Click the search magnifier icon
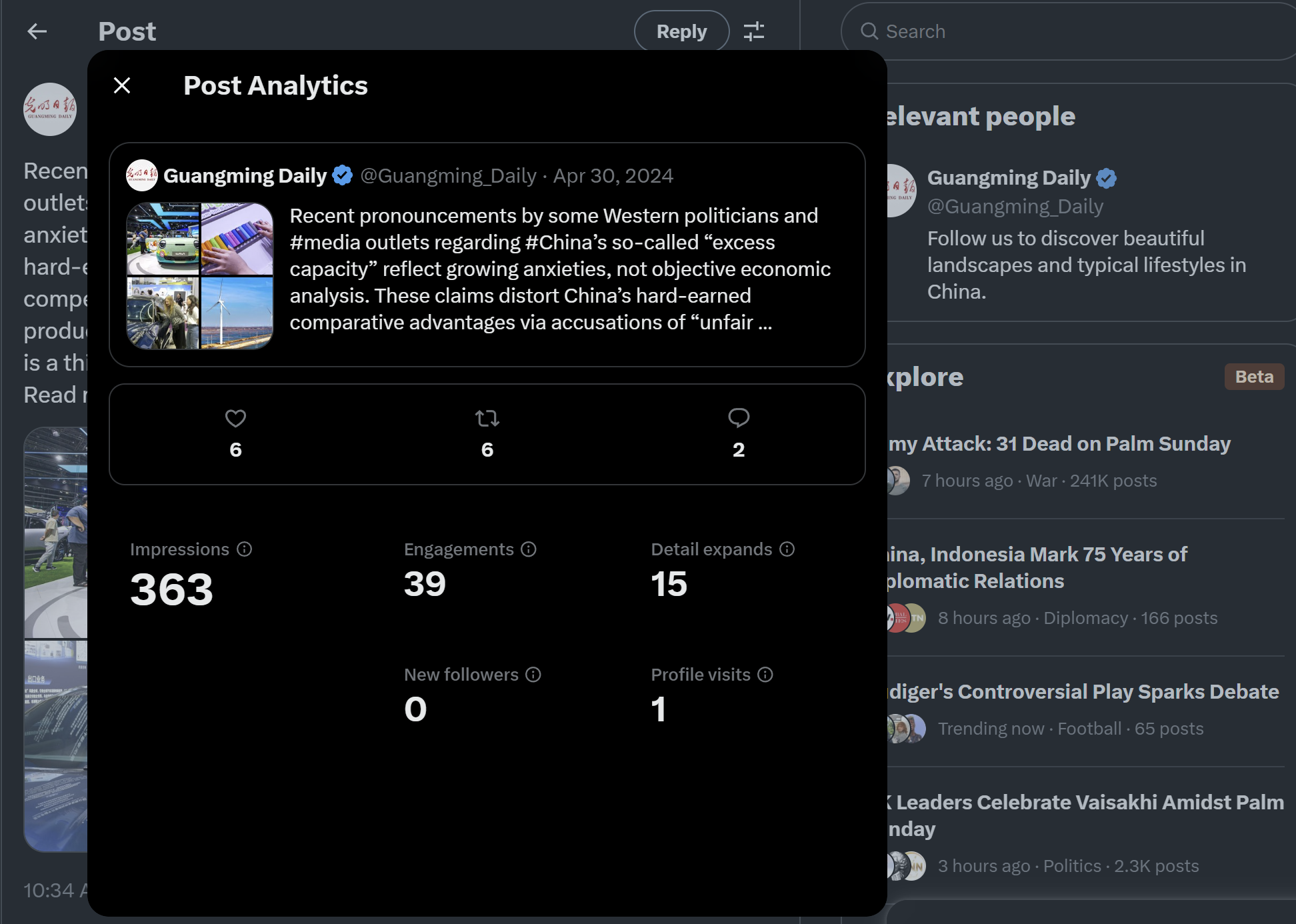Viewport: 1296px width, 924px height. [869, 31]
